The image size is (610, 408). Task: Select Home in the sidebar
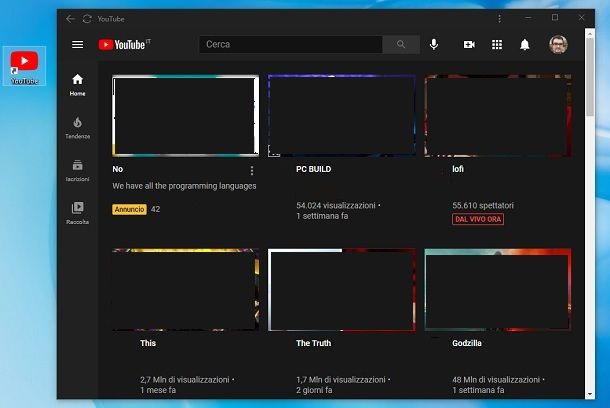point(77,85)
